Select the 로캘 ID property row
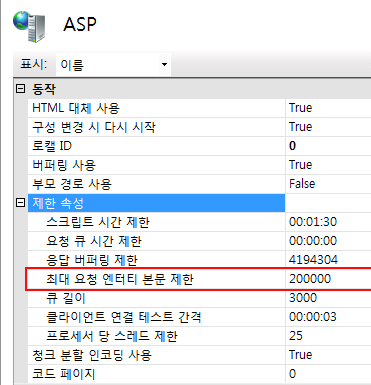 coord(199,146)
